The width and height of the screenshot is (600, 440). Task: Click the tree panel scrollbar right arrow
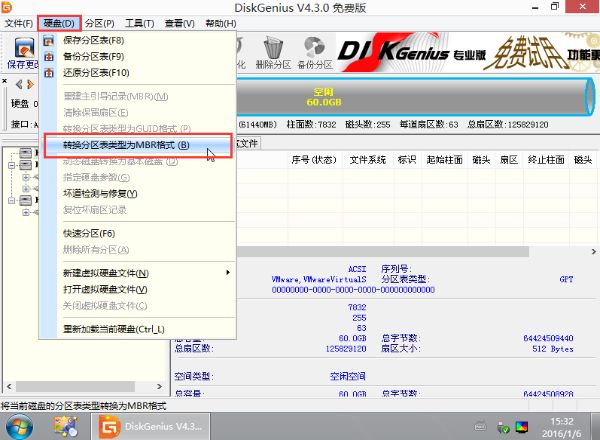click(160, 386)
